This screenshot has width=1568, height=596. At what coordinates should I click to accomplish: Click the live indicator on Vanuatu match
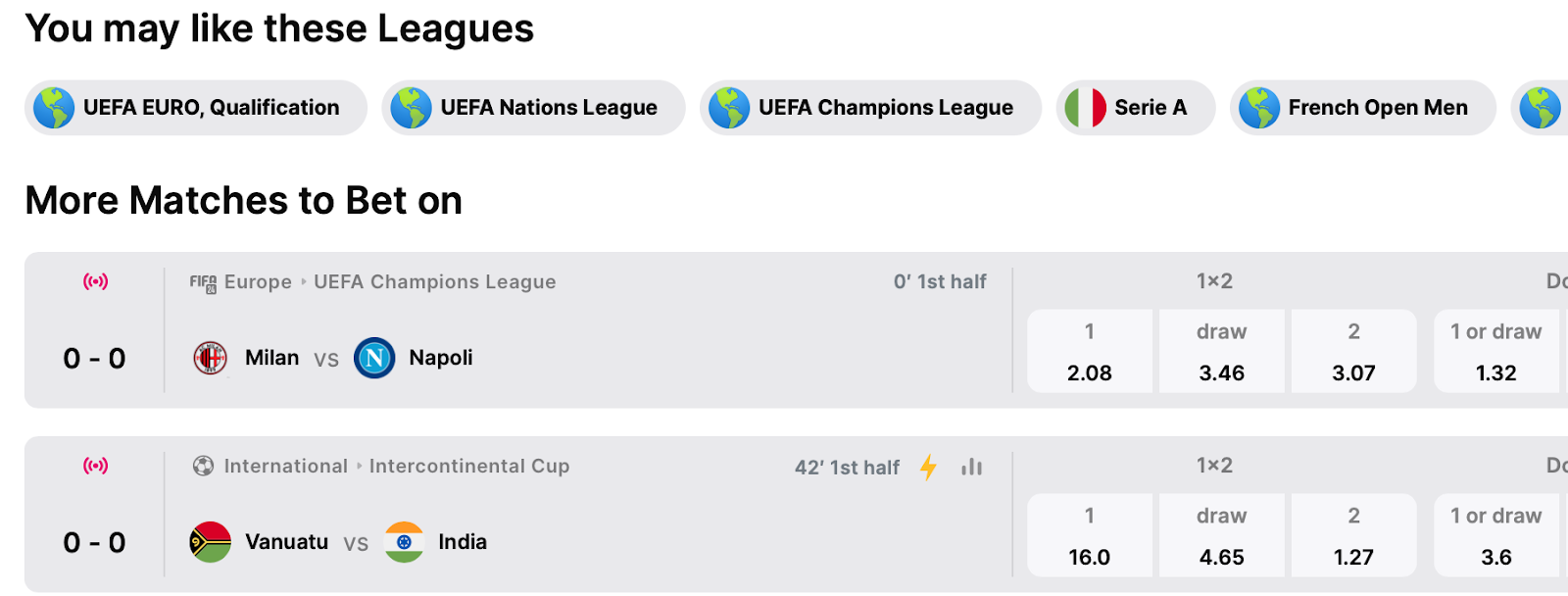click(x=95, y=466)
